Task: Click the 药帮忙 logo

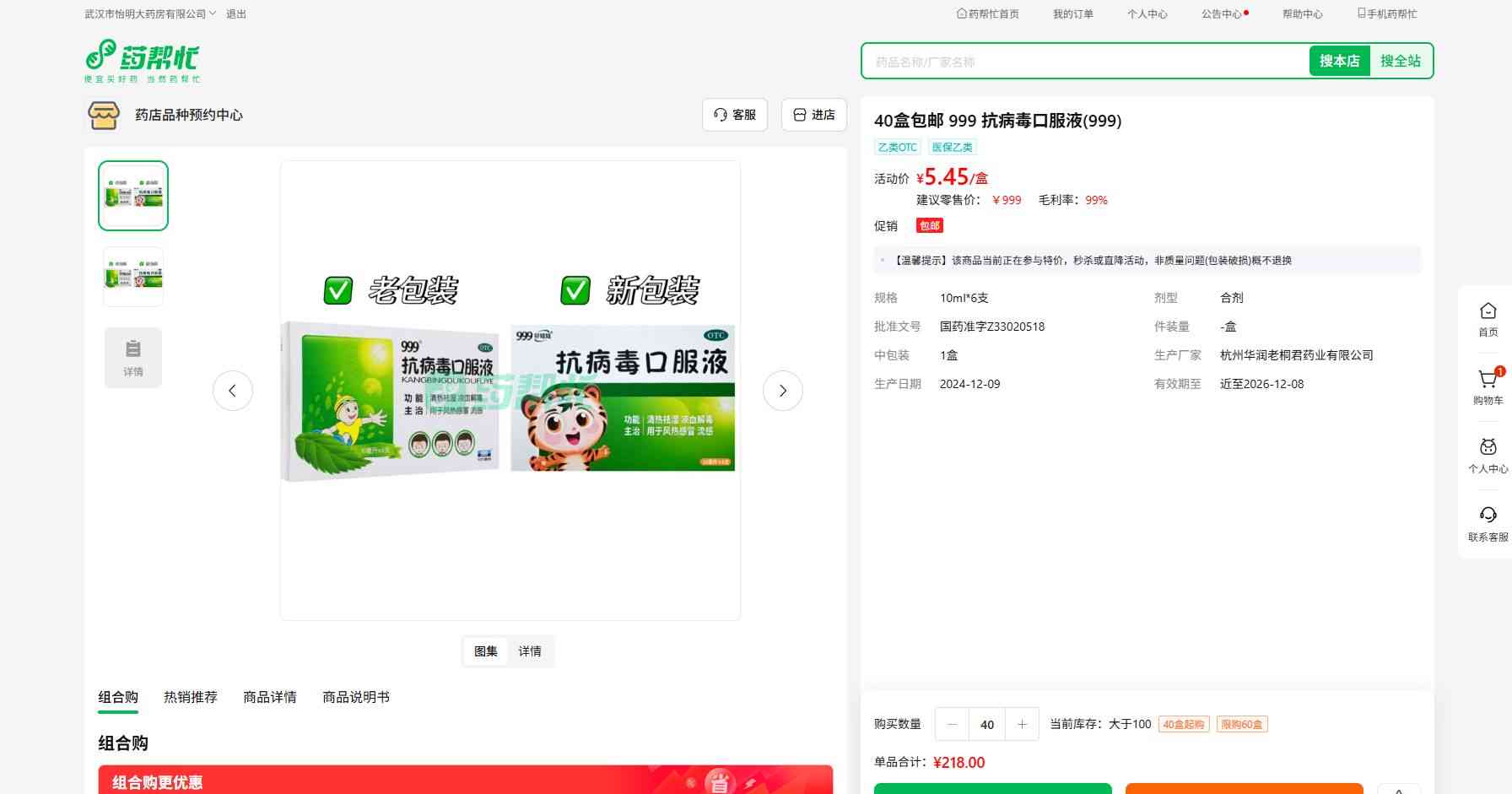Action: tap(142, 61)
